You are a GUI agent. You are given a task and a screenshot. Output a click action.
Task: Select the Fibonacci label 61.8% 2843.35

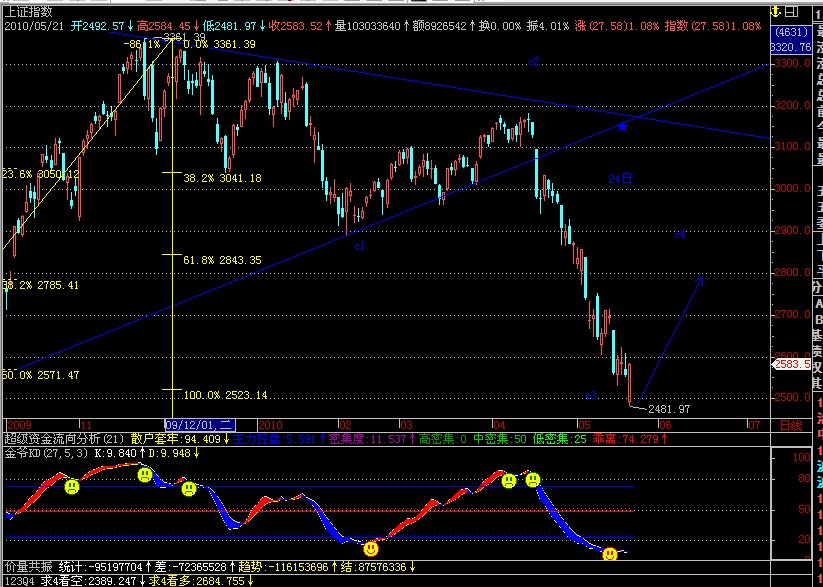[222, 260]
